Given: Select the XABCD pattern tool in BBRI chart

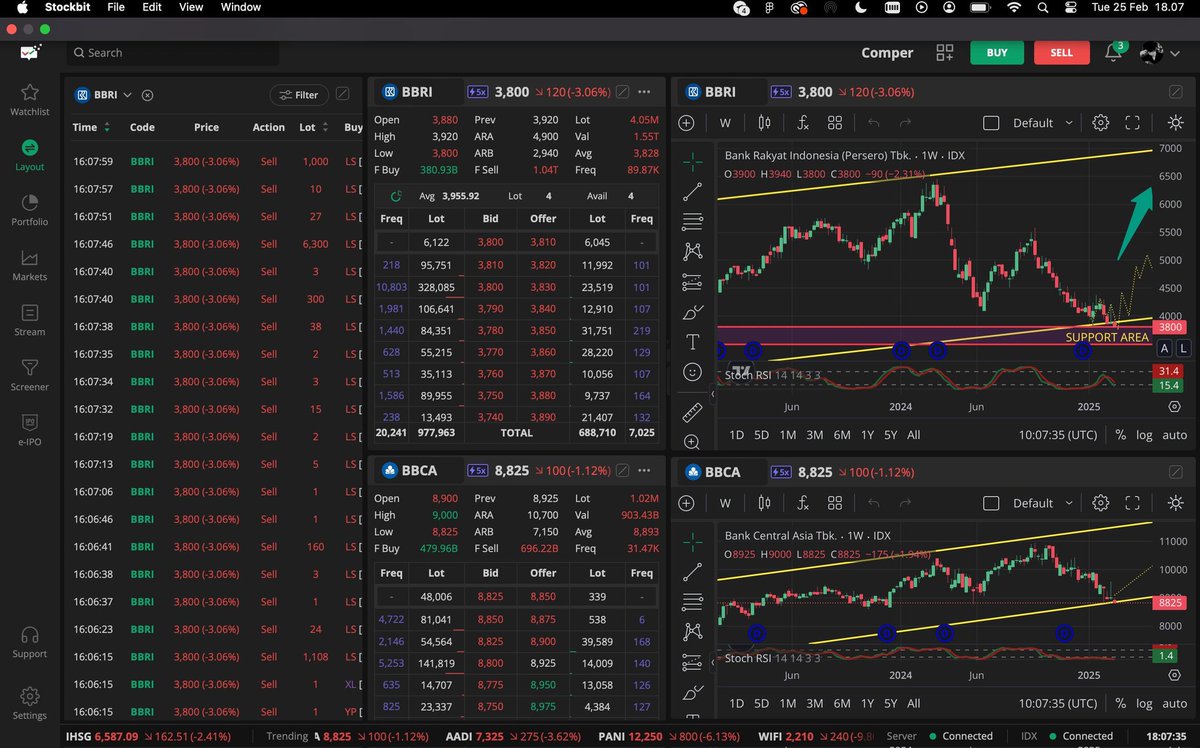Looking at the screenshot, I should (x=691, y=252).
